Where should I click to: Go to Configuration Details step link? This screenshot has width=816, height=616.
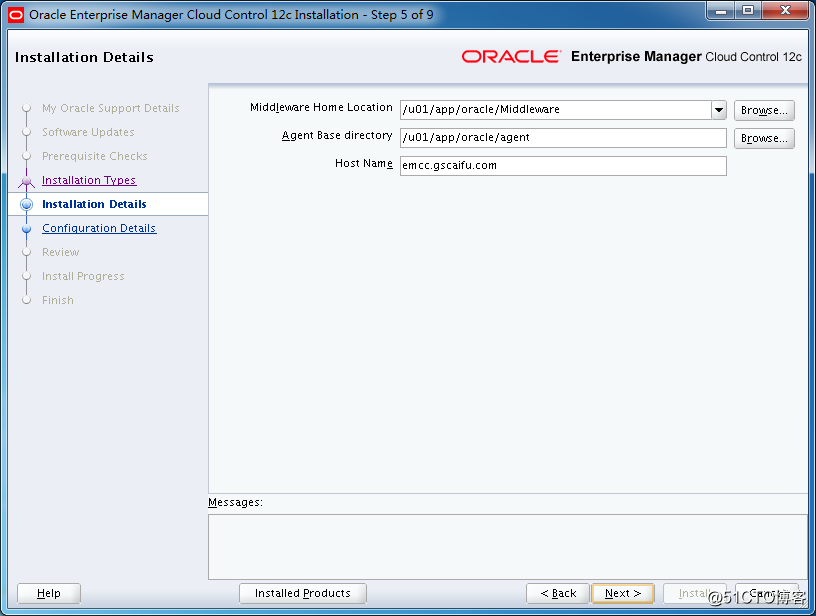click(x=99, y=229)
